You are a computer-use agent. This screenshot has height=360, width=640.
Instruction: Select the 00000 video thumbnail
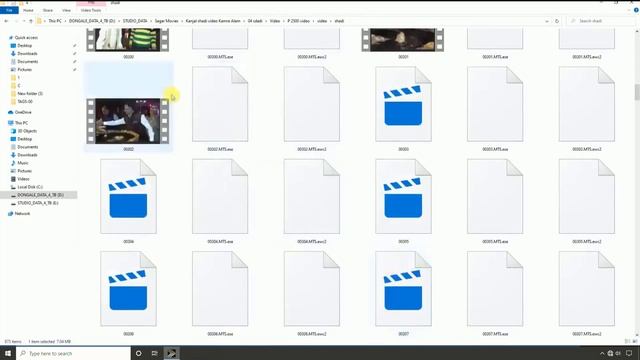pos(128,40)
